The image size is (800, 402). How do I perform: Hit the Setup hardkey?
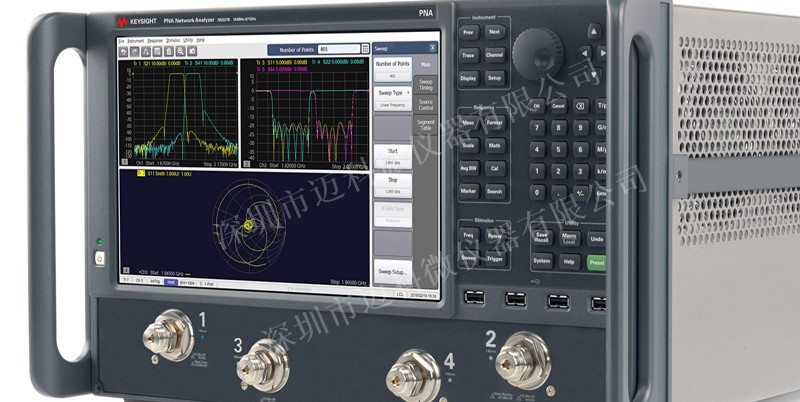495,78
